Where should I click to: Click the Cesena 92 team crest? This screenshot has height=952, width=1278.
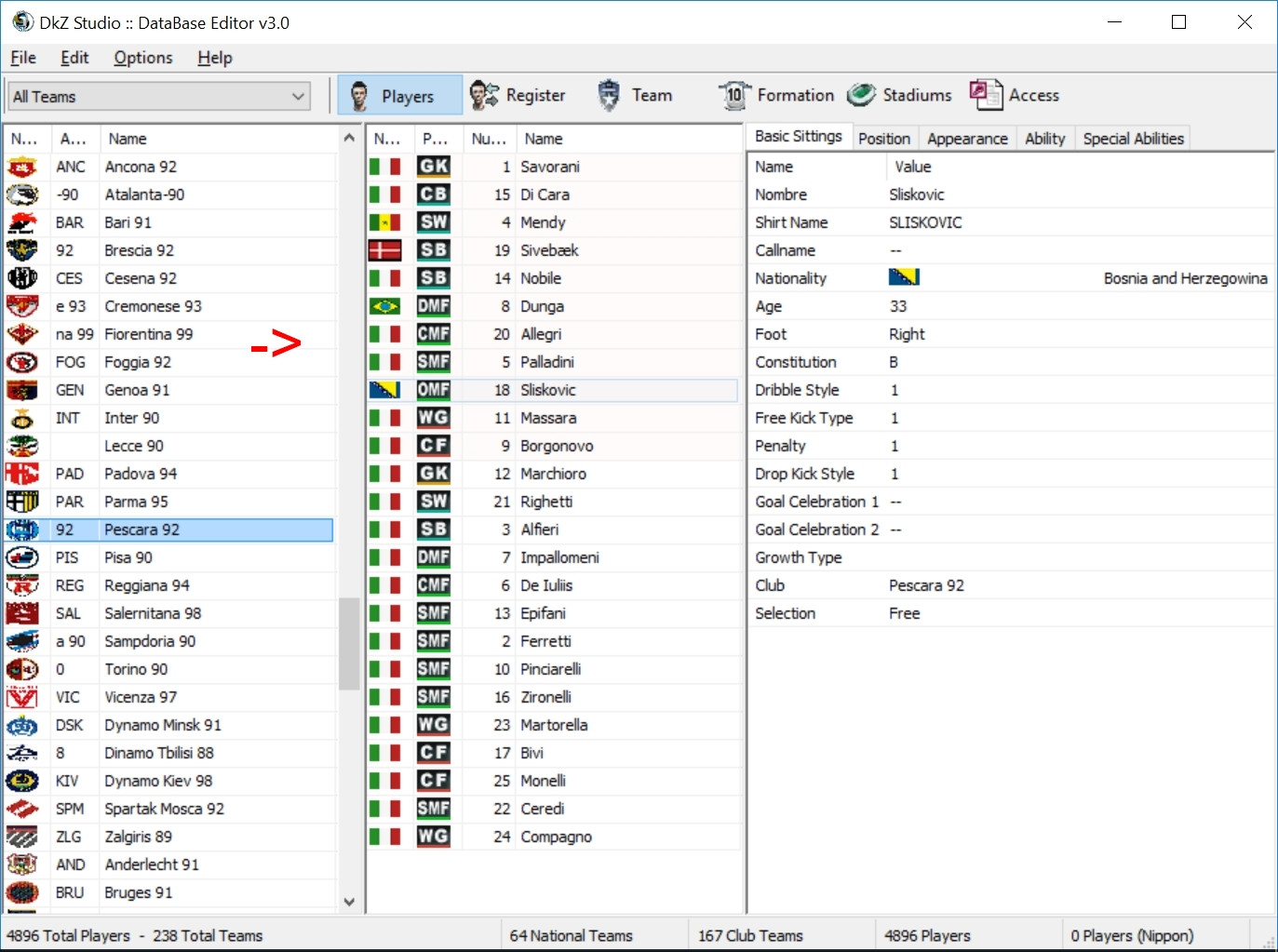22,278
